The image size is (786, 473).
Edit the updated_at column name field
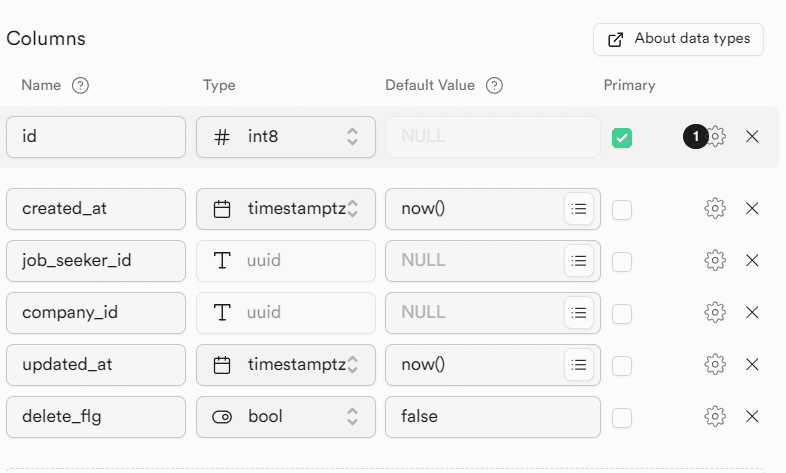[x=96, y=365]
